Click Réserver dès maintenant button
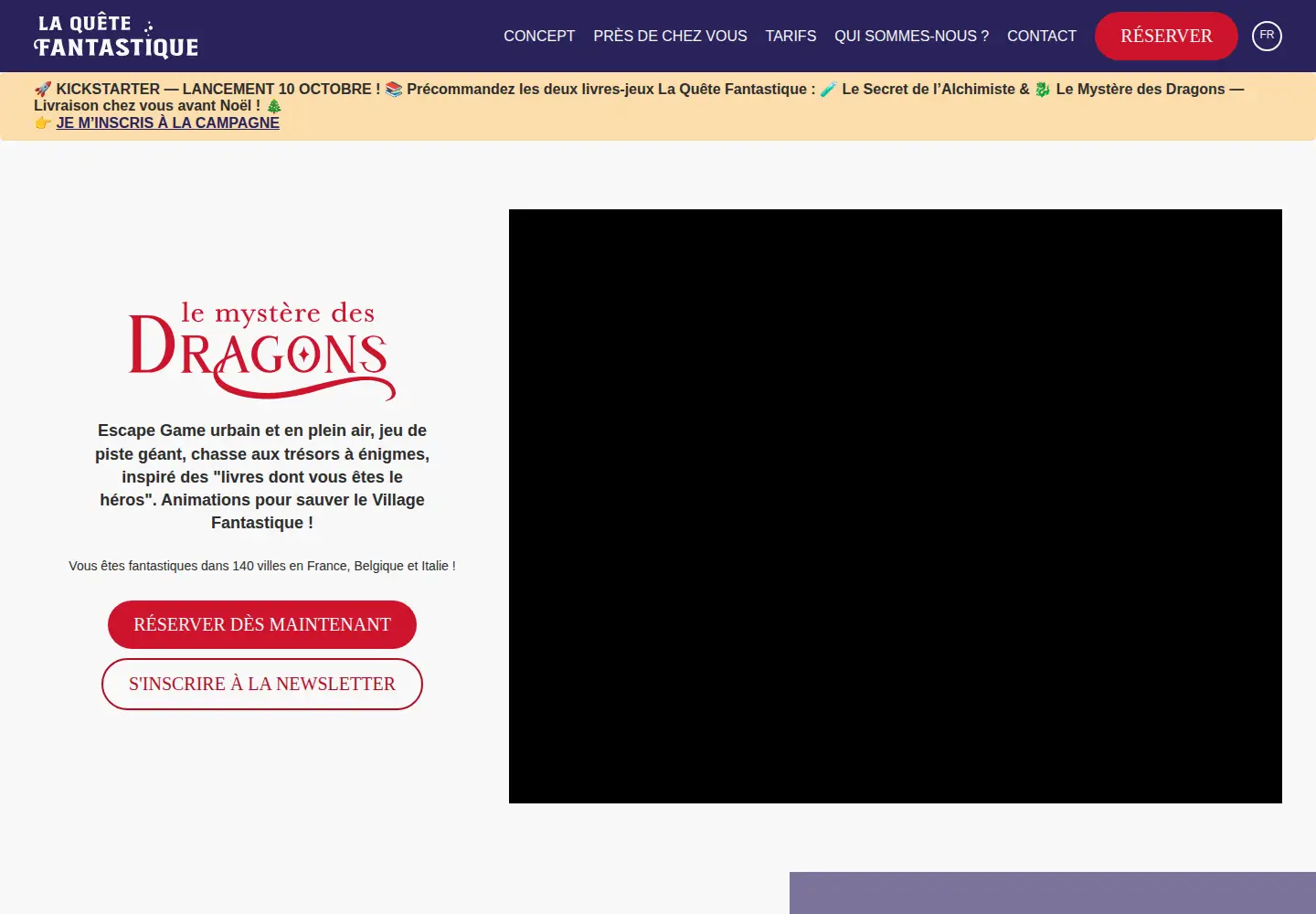The height and width of the screenshot is (914, 1316). 262,624
